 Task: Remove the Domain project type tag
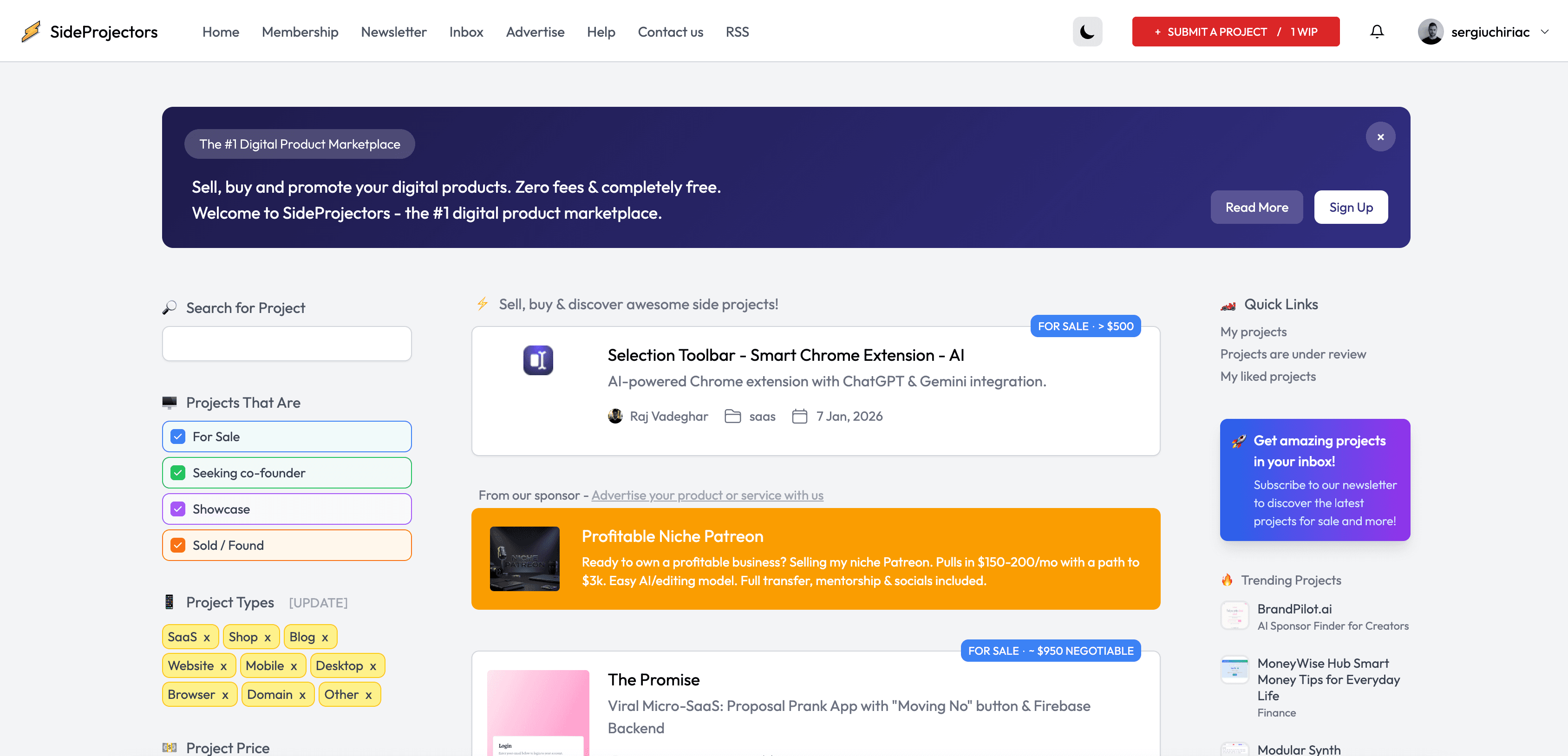pos(302,695)
